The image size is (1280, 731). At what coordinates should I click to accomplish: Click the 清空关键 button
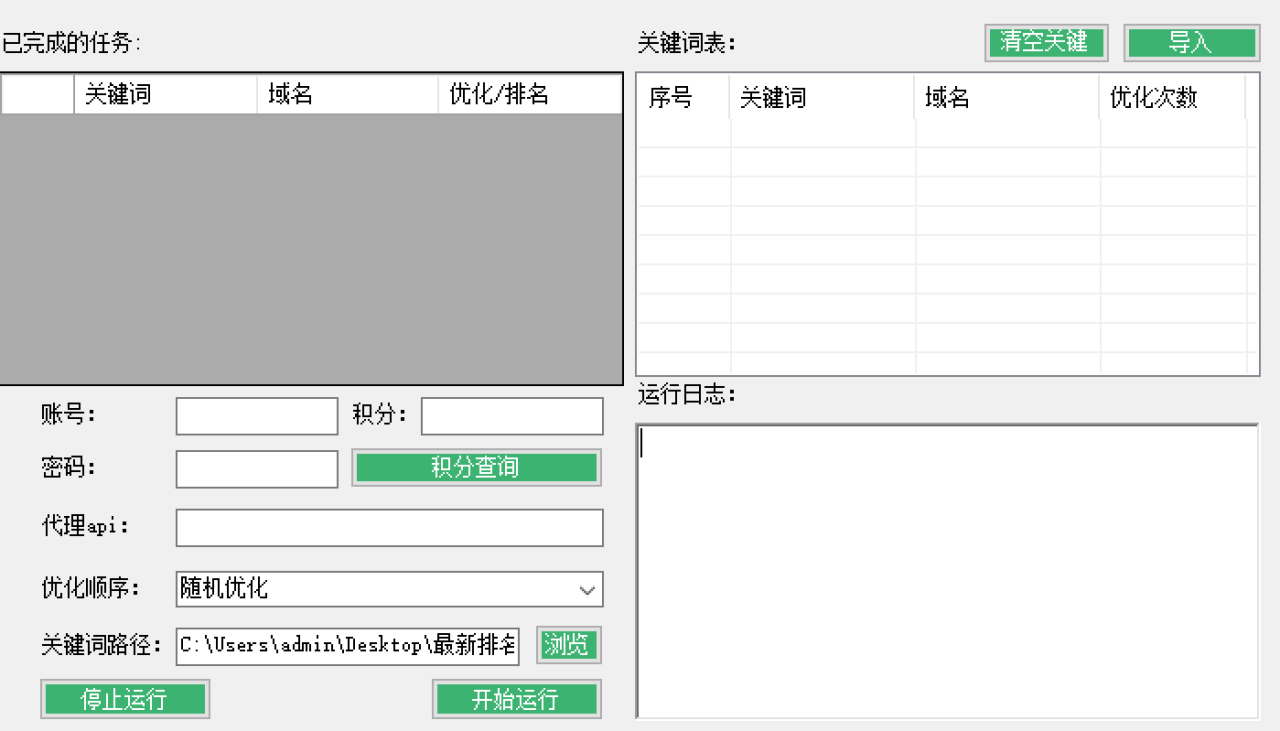pyautogui.click(x=1045, y=43)
